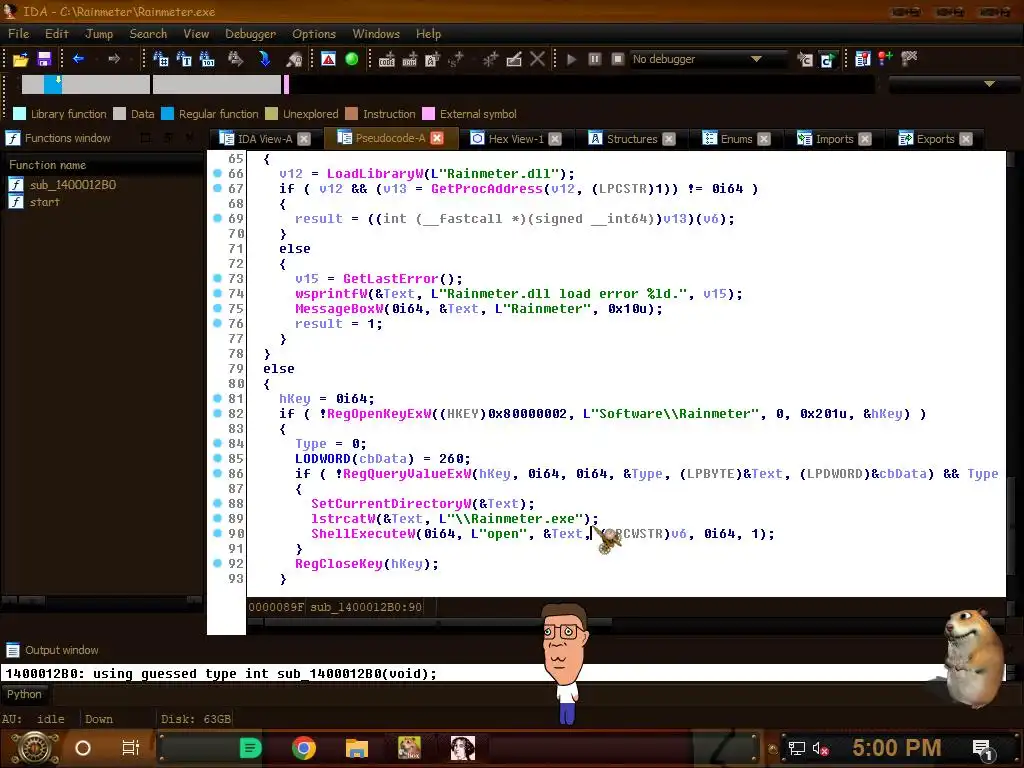The image size is (1024, 768).
Task: Click the large X delete icon in toolbar
Action: point(537,59)
